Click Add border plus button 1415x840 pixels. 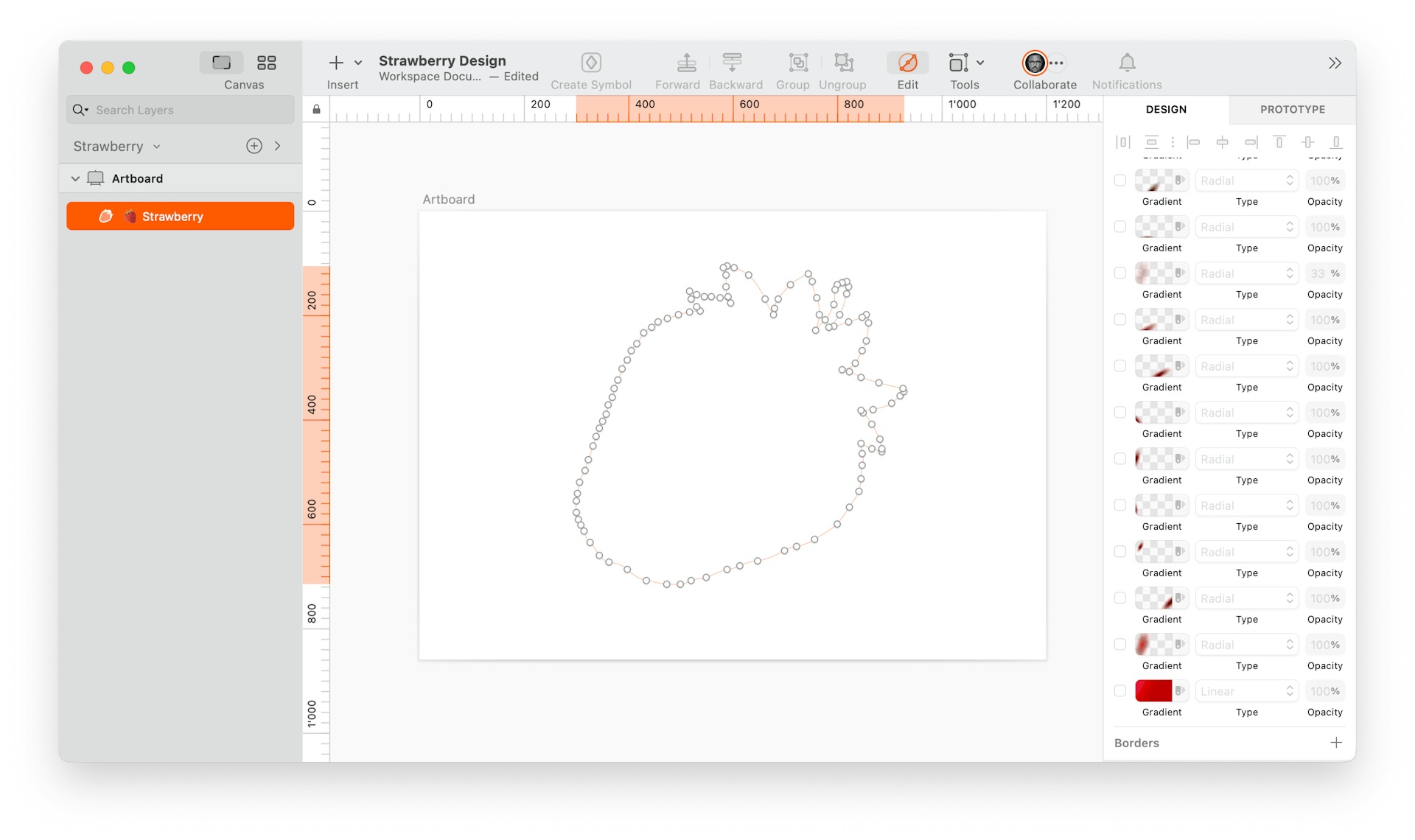point(1337,742)
